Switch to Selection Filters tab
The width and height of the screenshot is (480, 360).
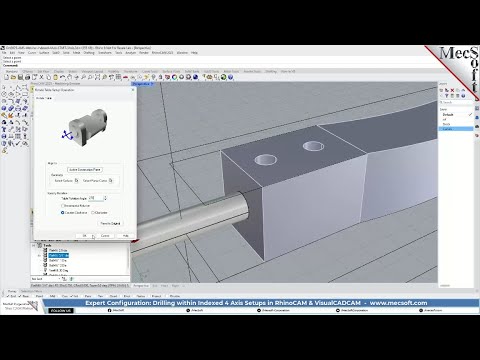(31, 291)
